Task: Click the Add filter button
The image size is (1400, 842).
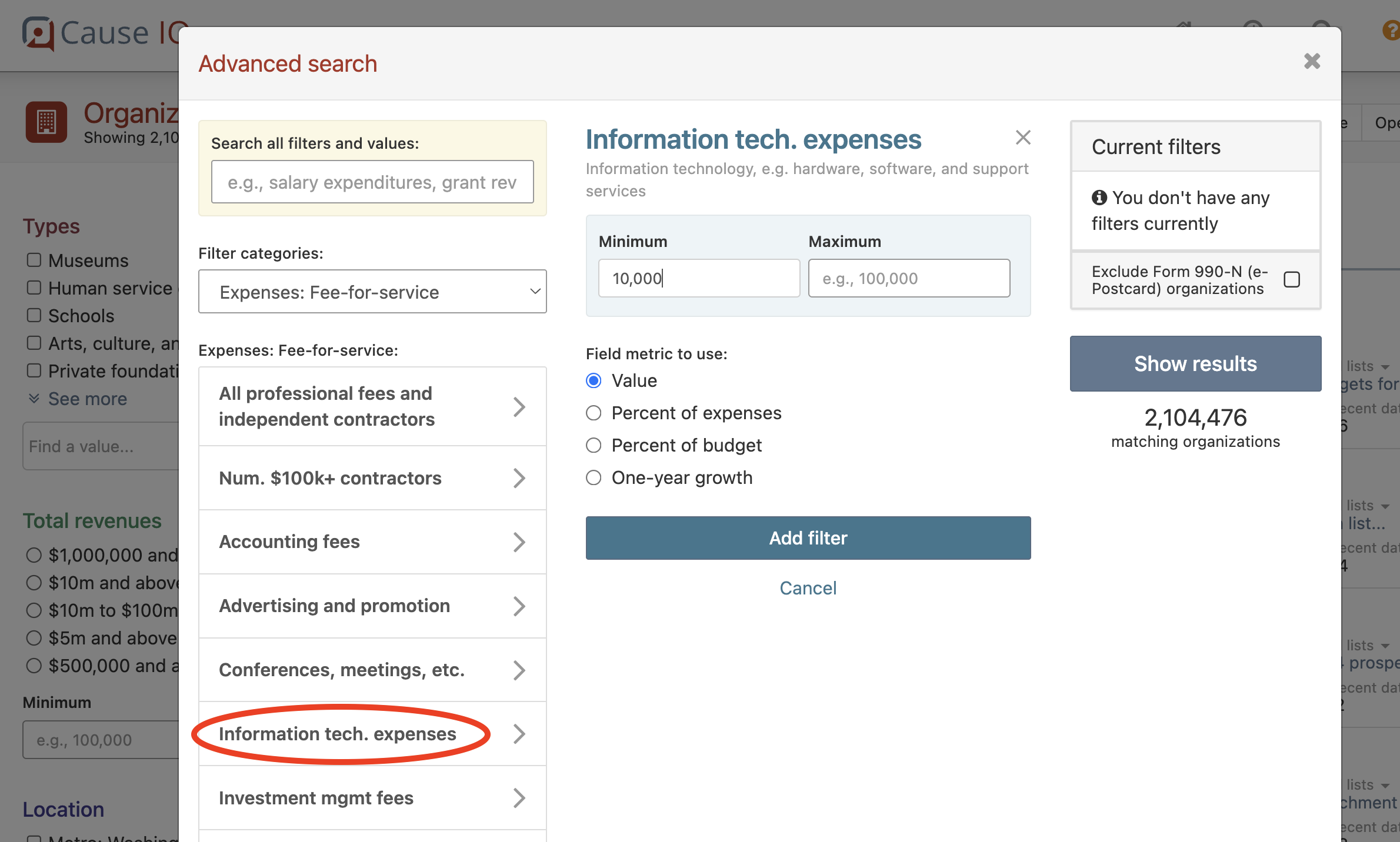Action: coord(808,537)
